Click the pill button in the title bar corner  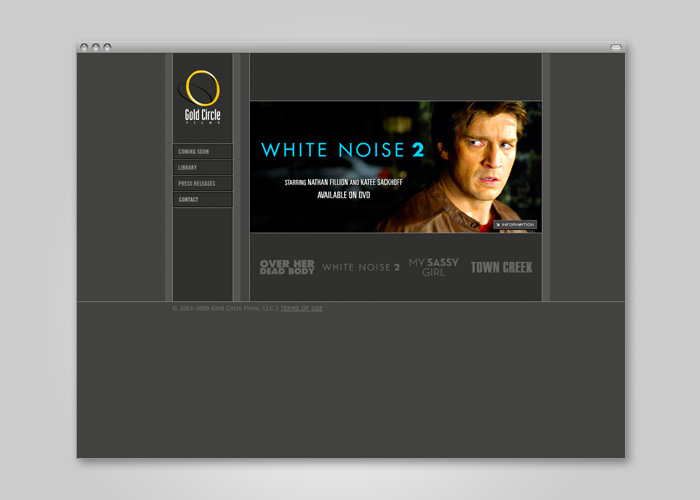616,47
